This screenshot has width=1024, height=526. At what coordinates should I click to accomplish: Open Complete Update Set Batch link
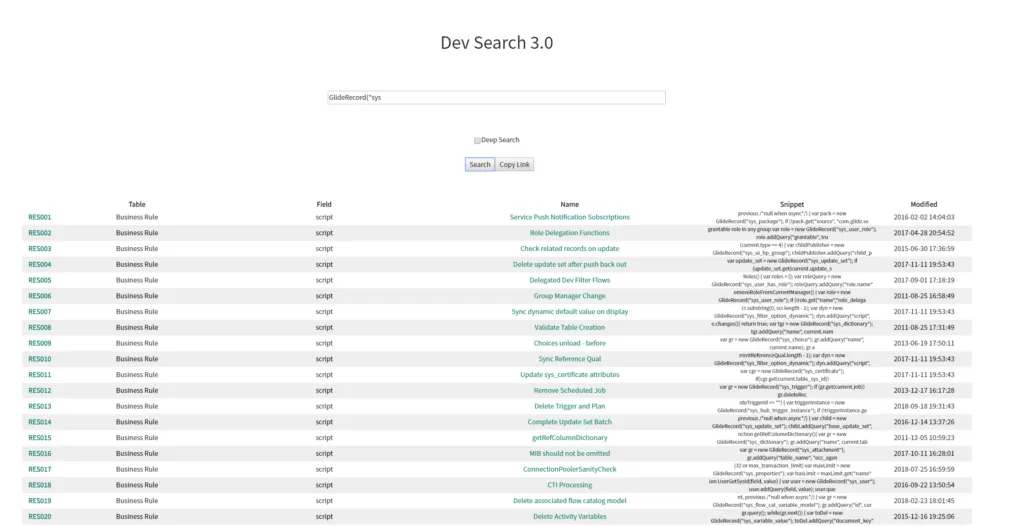tap(569, 422)
